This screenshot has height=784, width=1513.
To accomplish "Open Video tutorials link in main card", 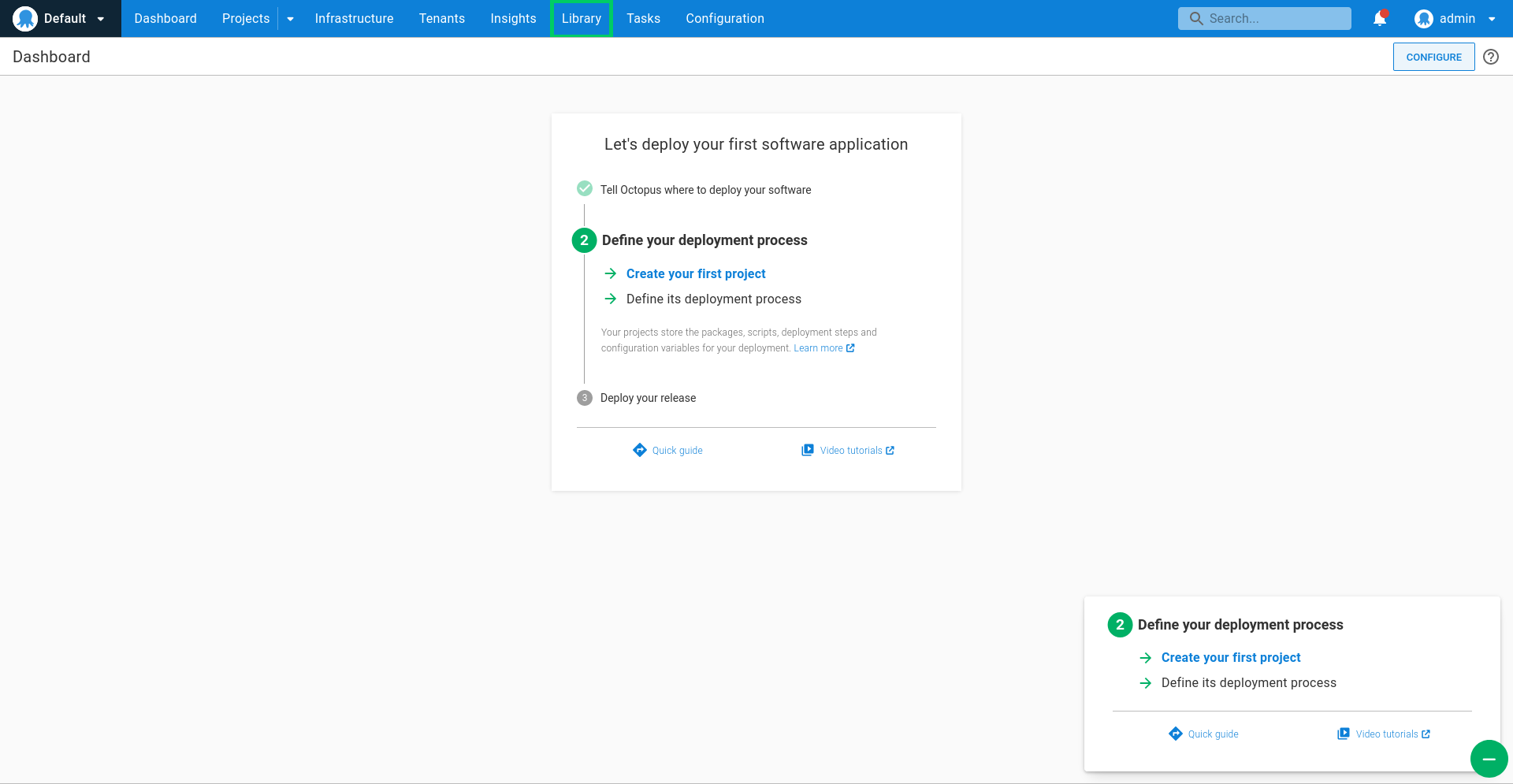I will 851,451.
